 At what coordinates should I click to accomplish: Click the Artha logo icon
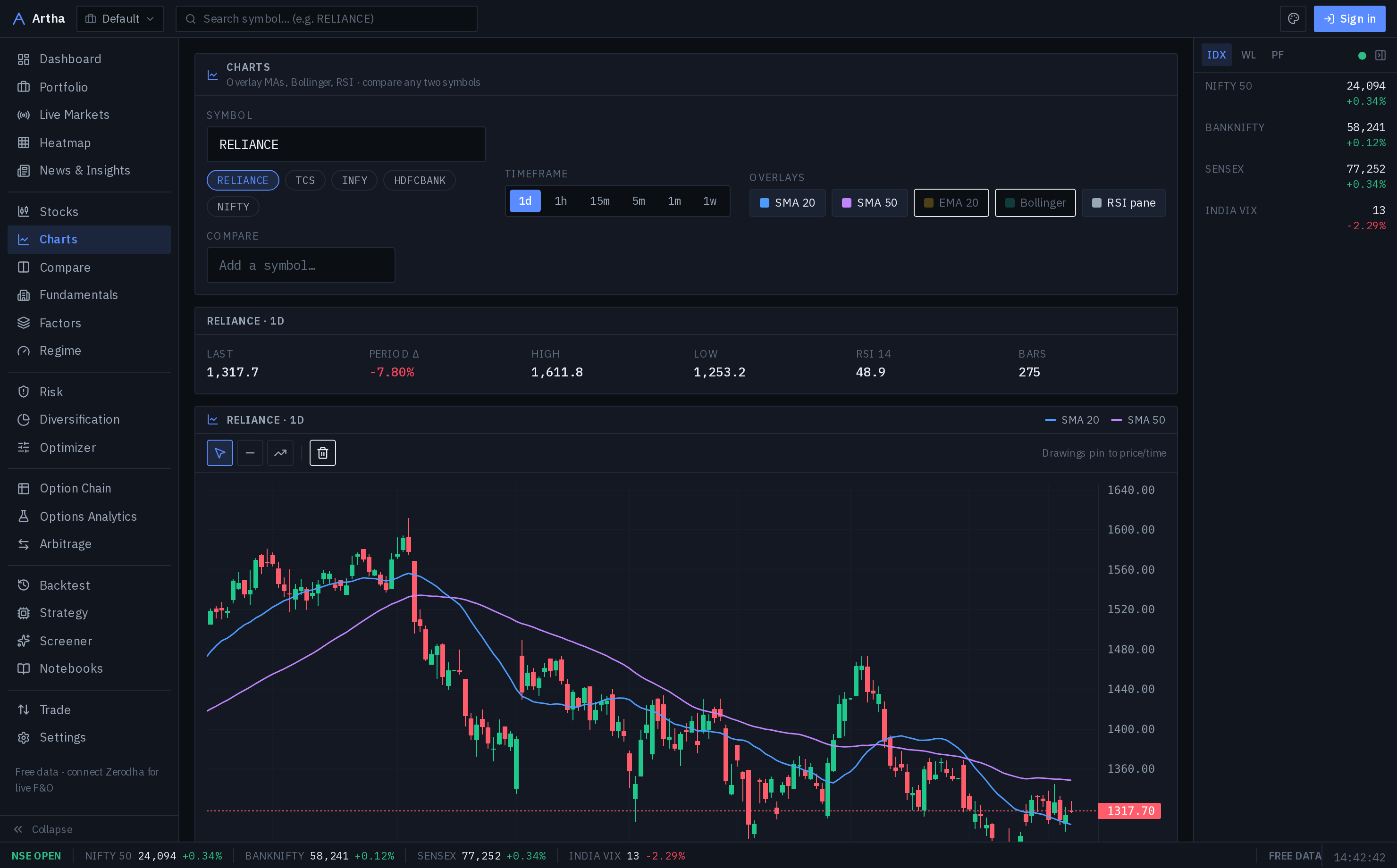[x=18, y=19]
